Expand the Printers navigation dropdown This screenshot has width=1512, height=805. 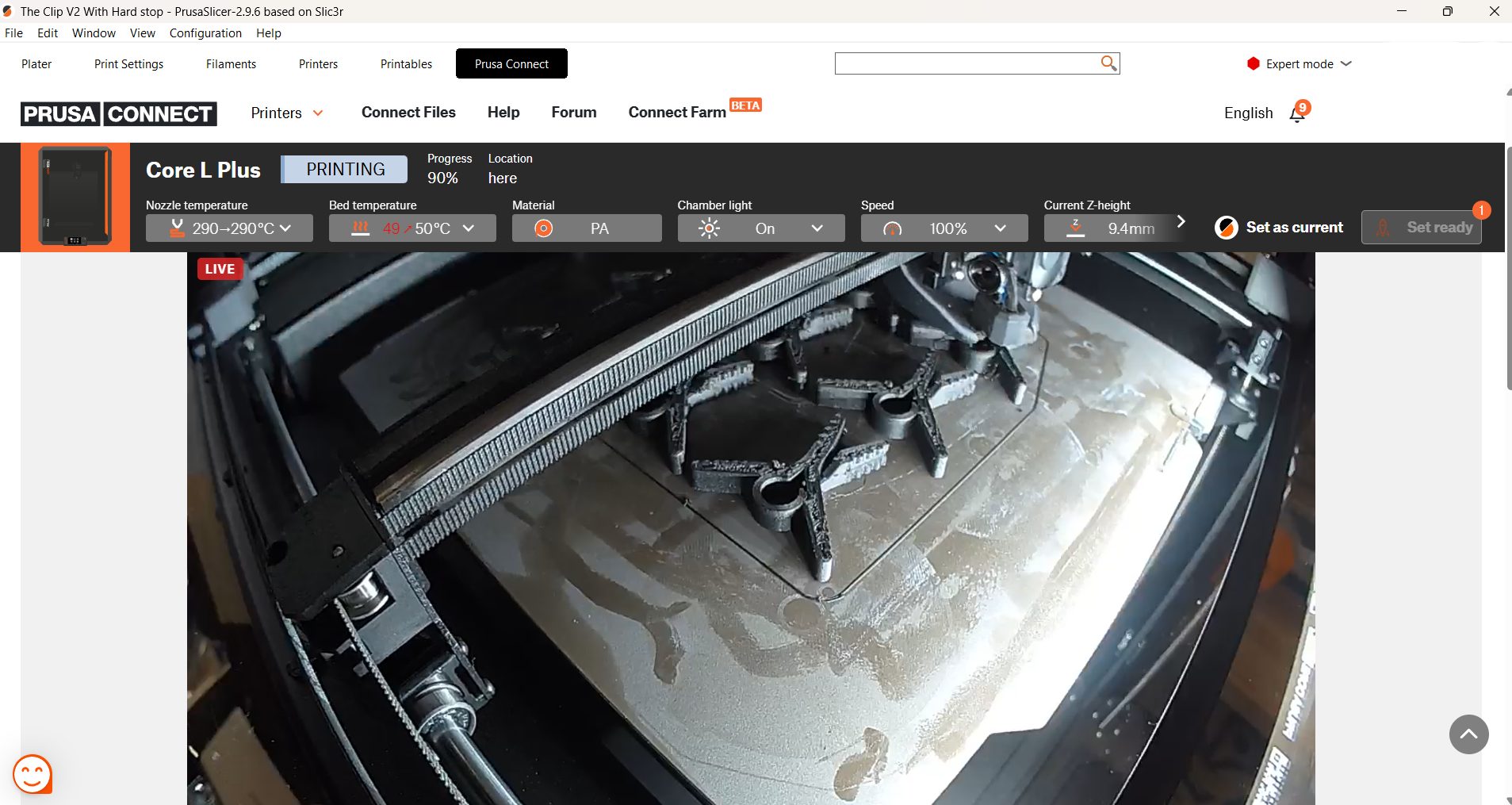287,113
